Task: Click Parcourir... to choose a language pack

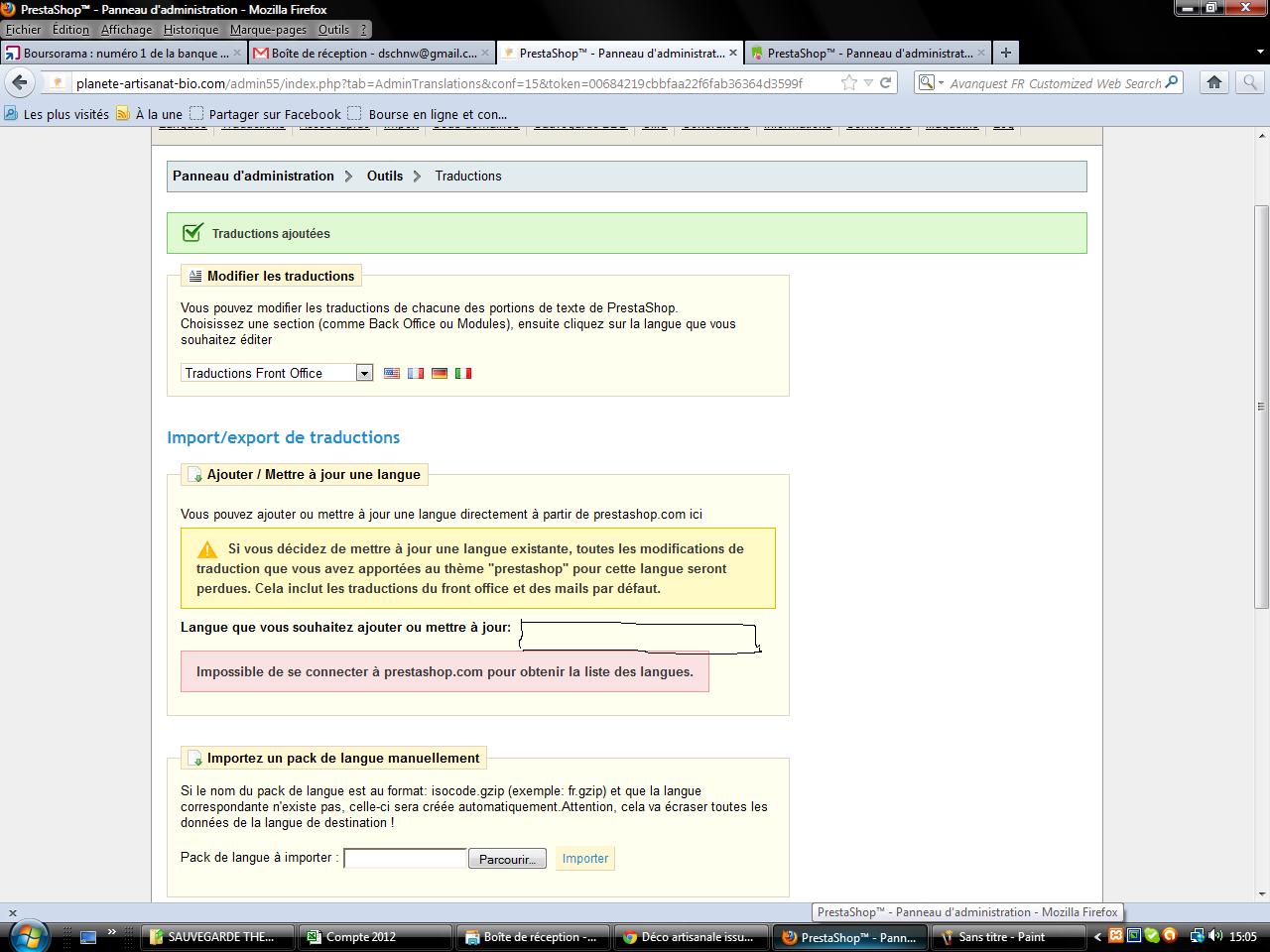Action: 507,859
